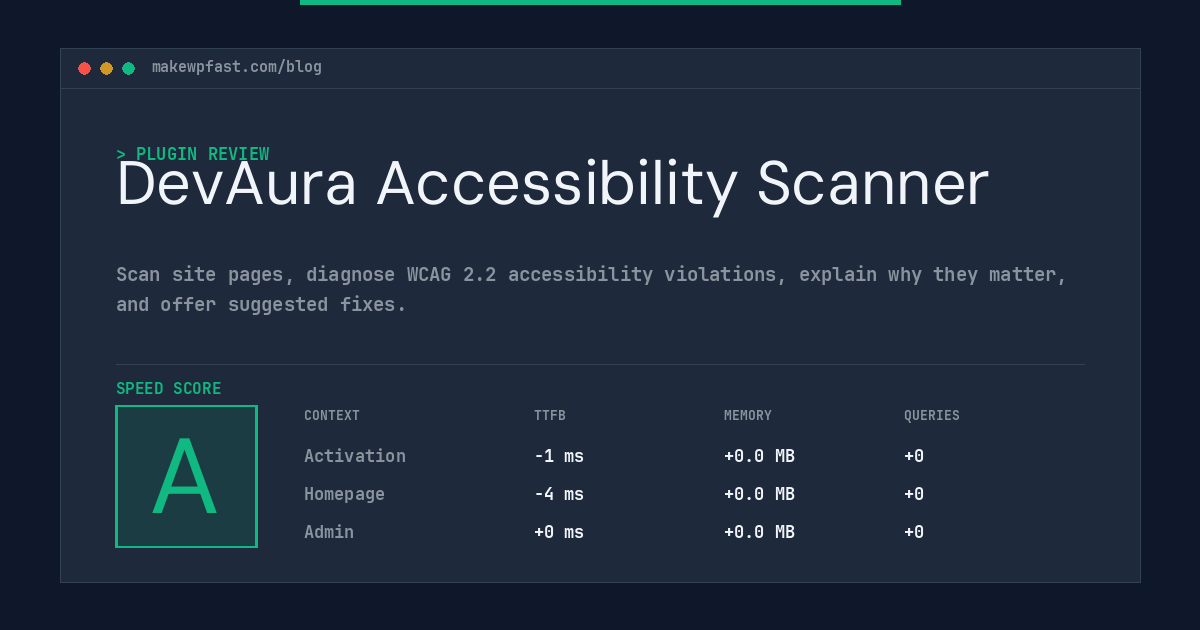Select the Homepage row label
The width and height of the screenshot is (1200, 630).
344,494
